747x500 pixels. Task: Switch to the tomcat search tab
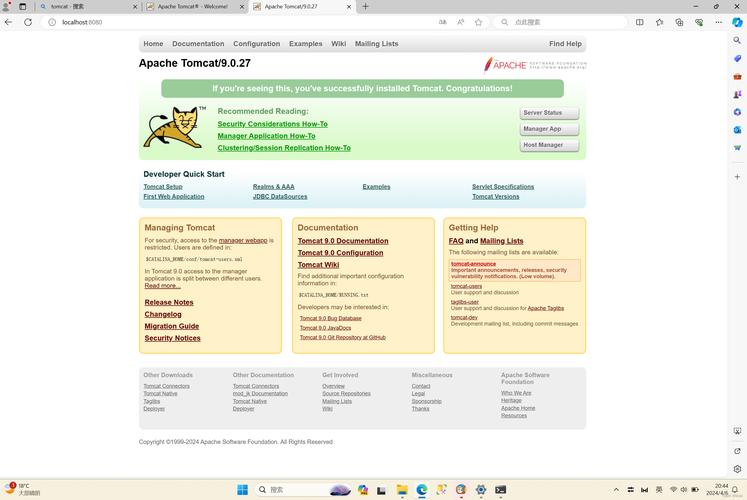[x=67, y=7]
